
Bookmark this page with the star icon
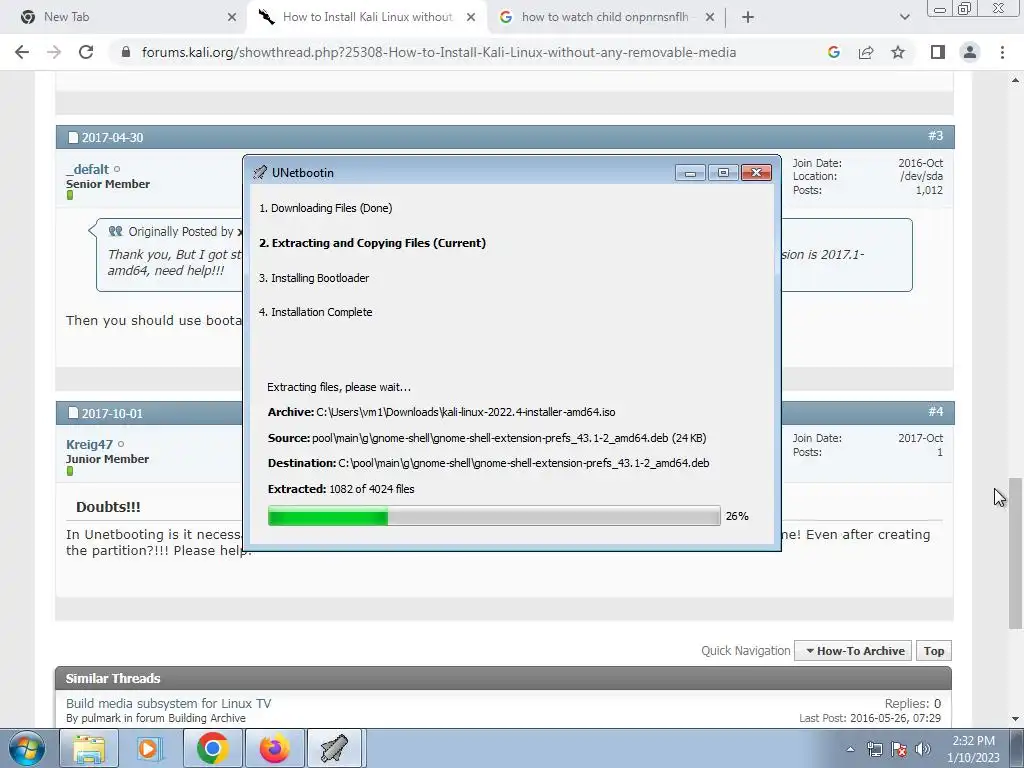898,52
